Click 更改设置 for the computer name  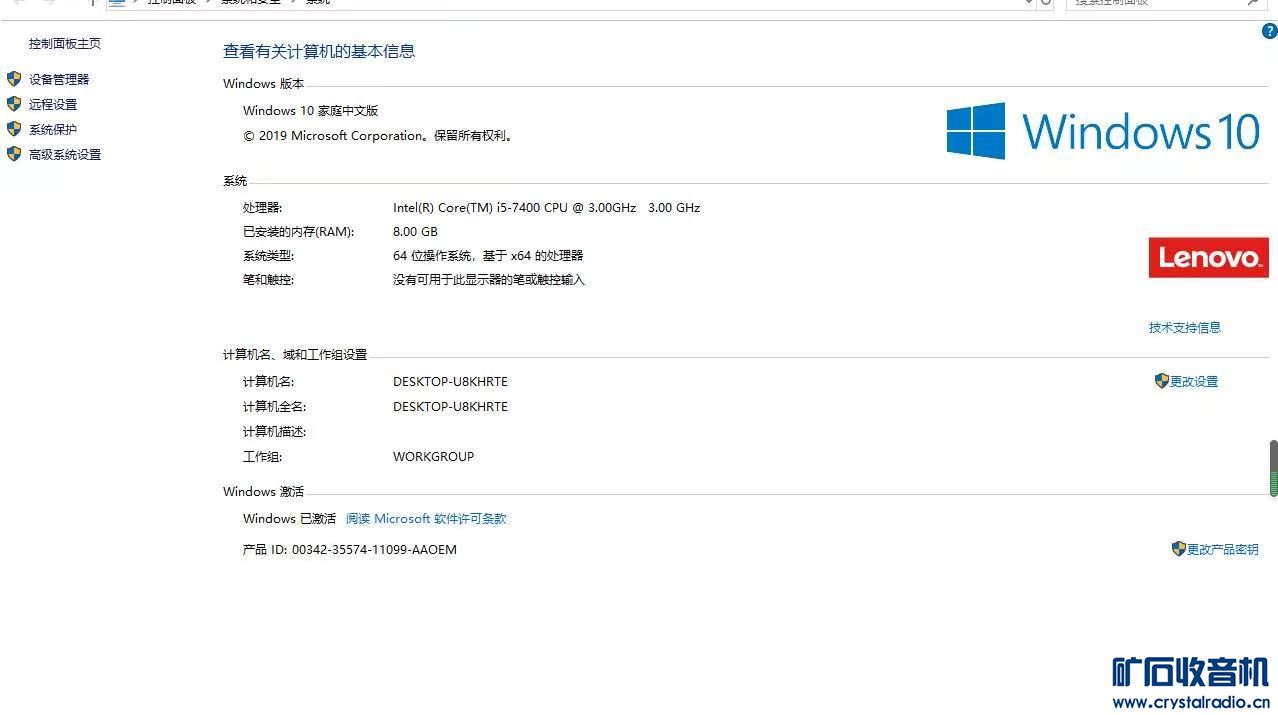pyautogui.click(x=1194, y=381)
